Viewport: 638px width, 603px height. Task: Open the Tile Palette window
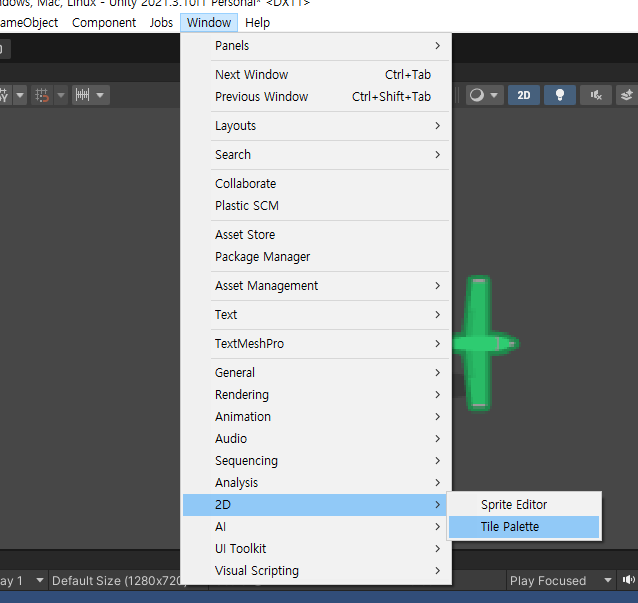(524, 527)
